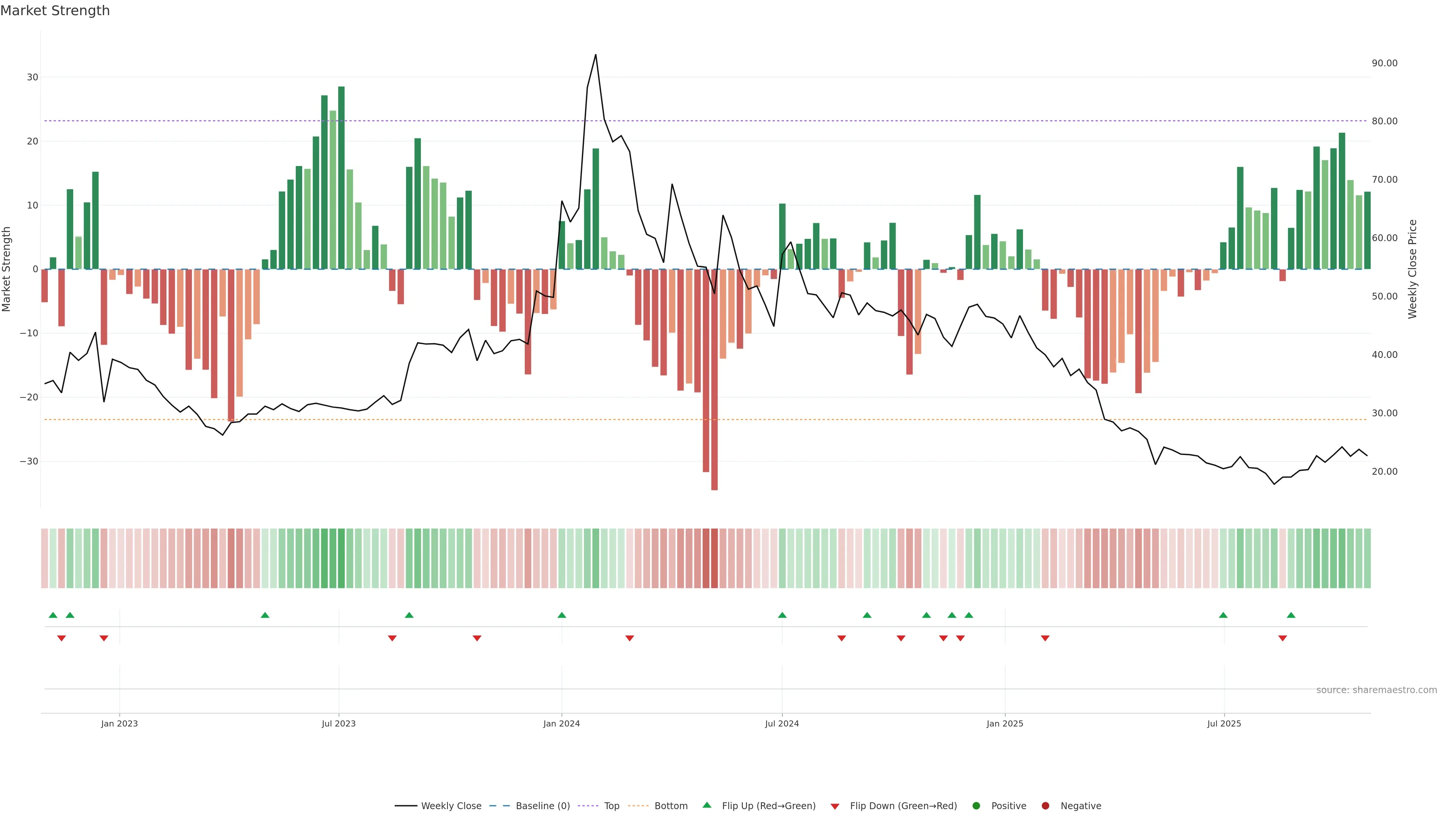The height and width of the screenshot is (819, 1456).
Task: Click the red Flip Down legend triangle
Action: click(x=835, y=806)
